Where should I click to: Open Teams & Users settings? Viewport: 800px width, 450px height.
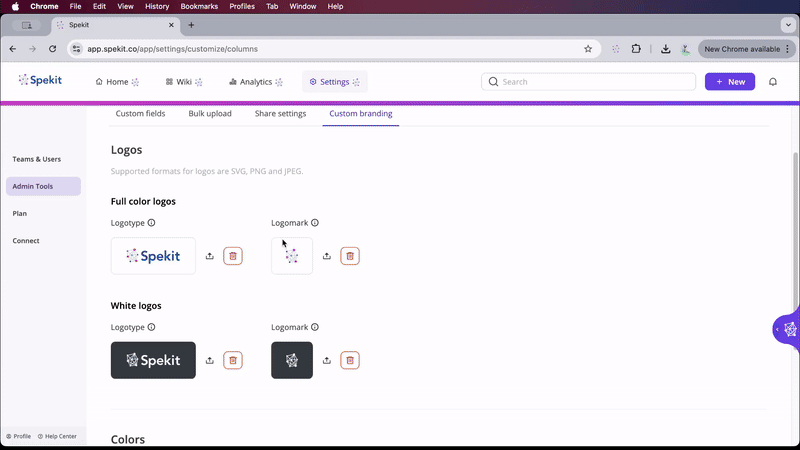[x=37, y=159]
